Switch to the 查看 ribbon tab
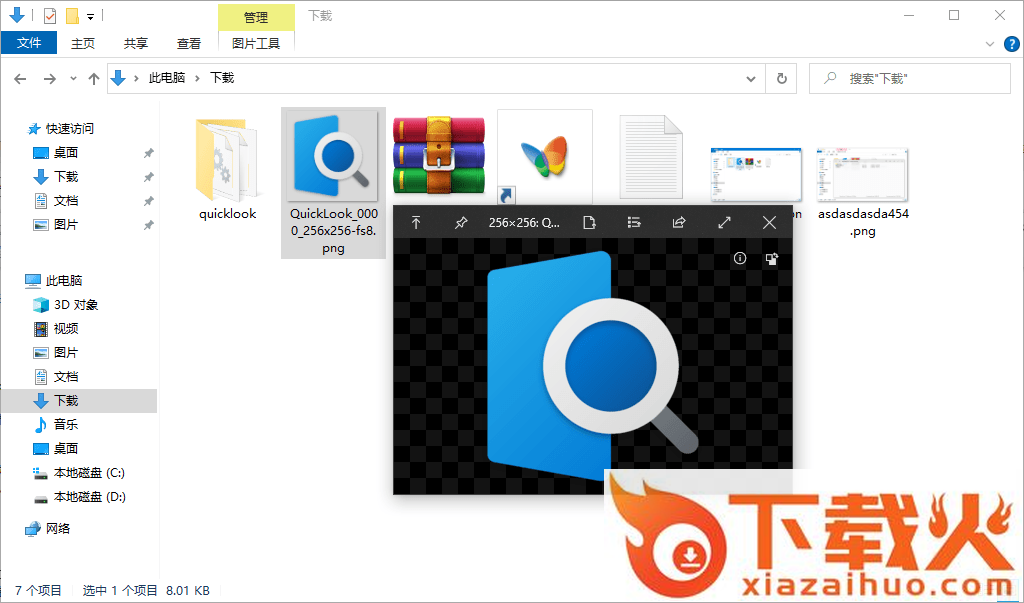1024x603 pixels. pyautogui.click(x=189, y=43)
